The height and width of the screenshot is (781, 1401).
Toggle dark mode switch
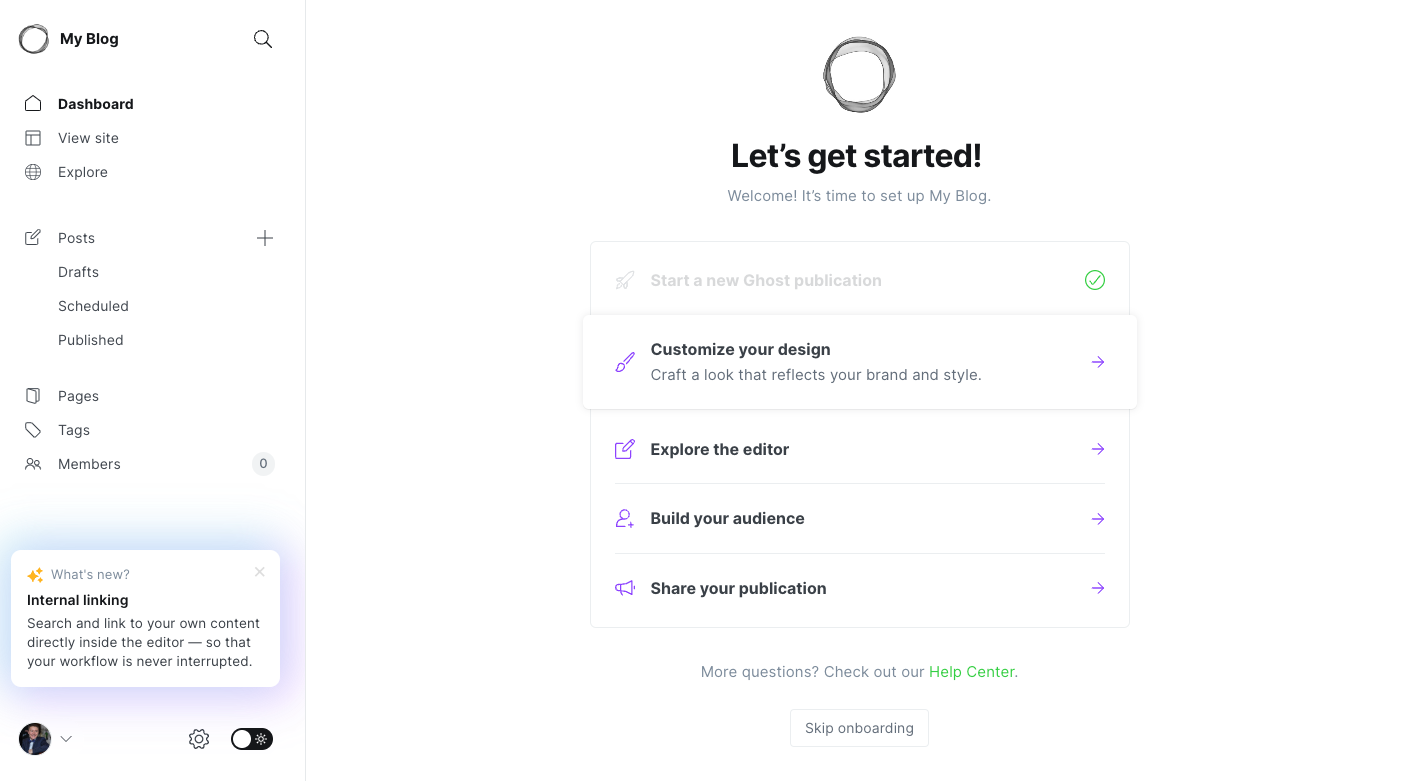(252, 739)
